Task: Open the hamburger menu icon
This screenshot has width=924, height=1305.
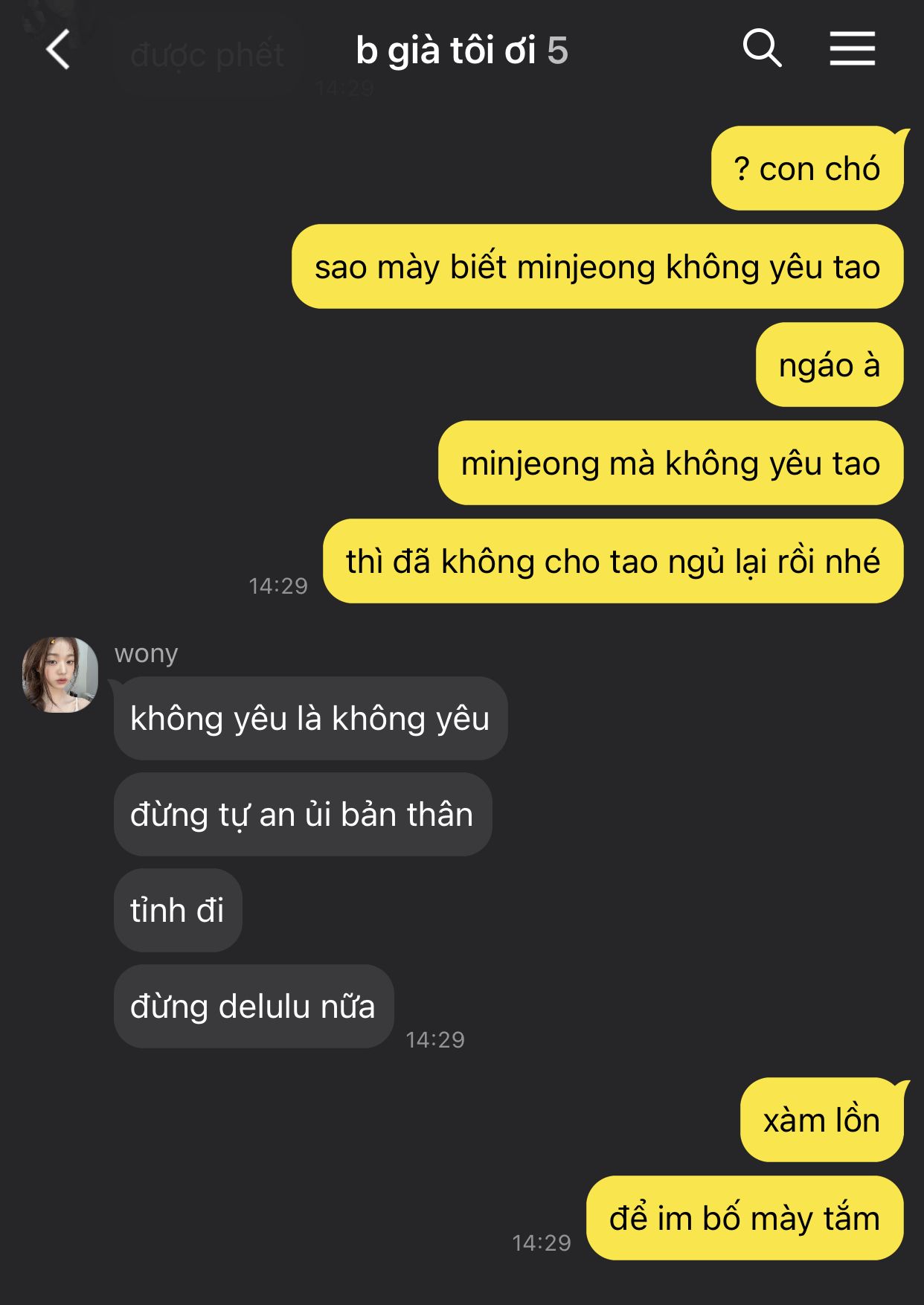Action: pyautogui.click(x=853, y=49)
